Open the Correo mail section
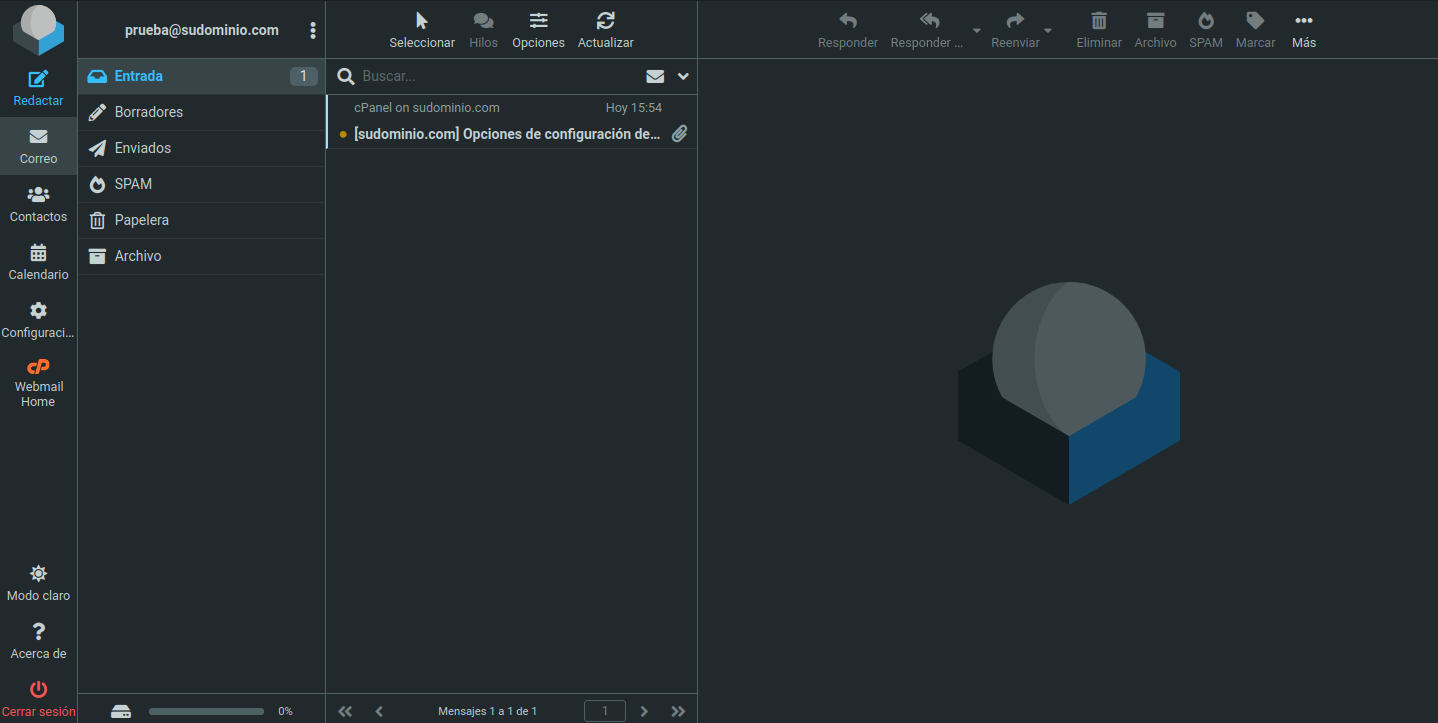The image size is (1438, 723). [38, 146]
